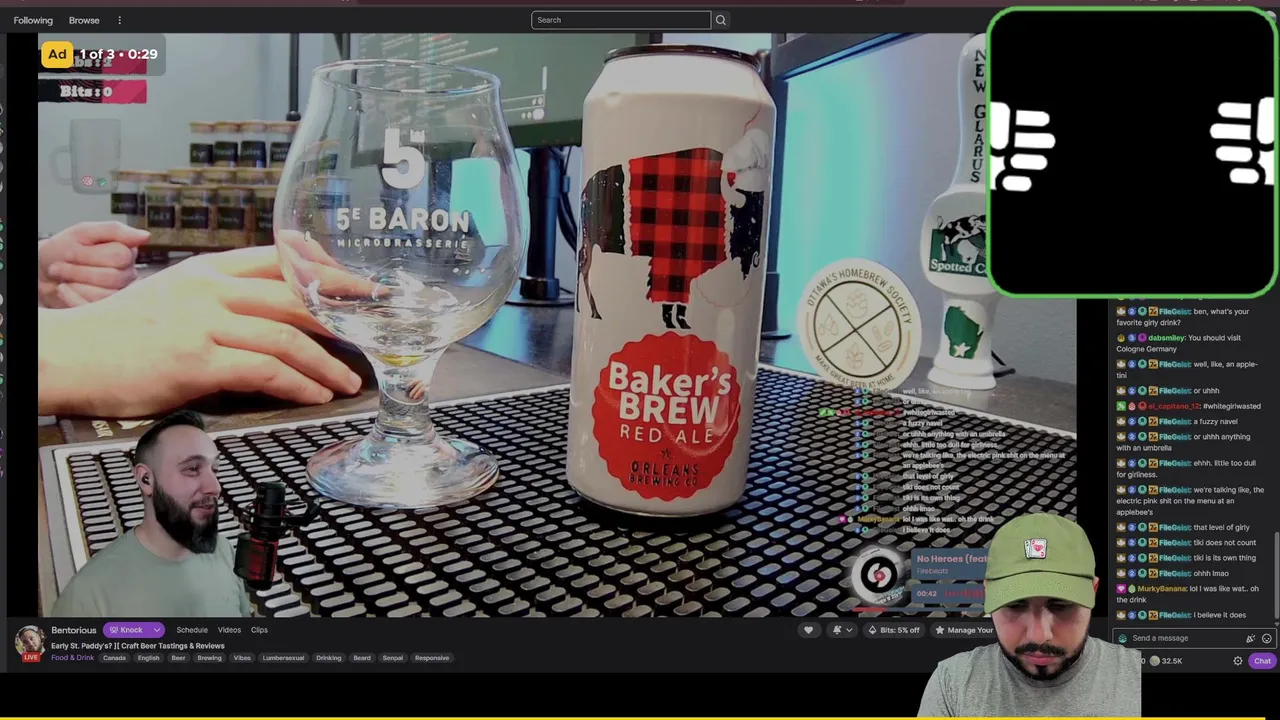Screen dimensions: 1280x720
Task: Click the Manage Your Sub star button
Action: [x=964, y=630]
